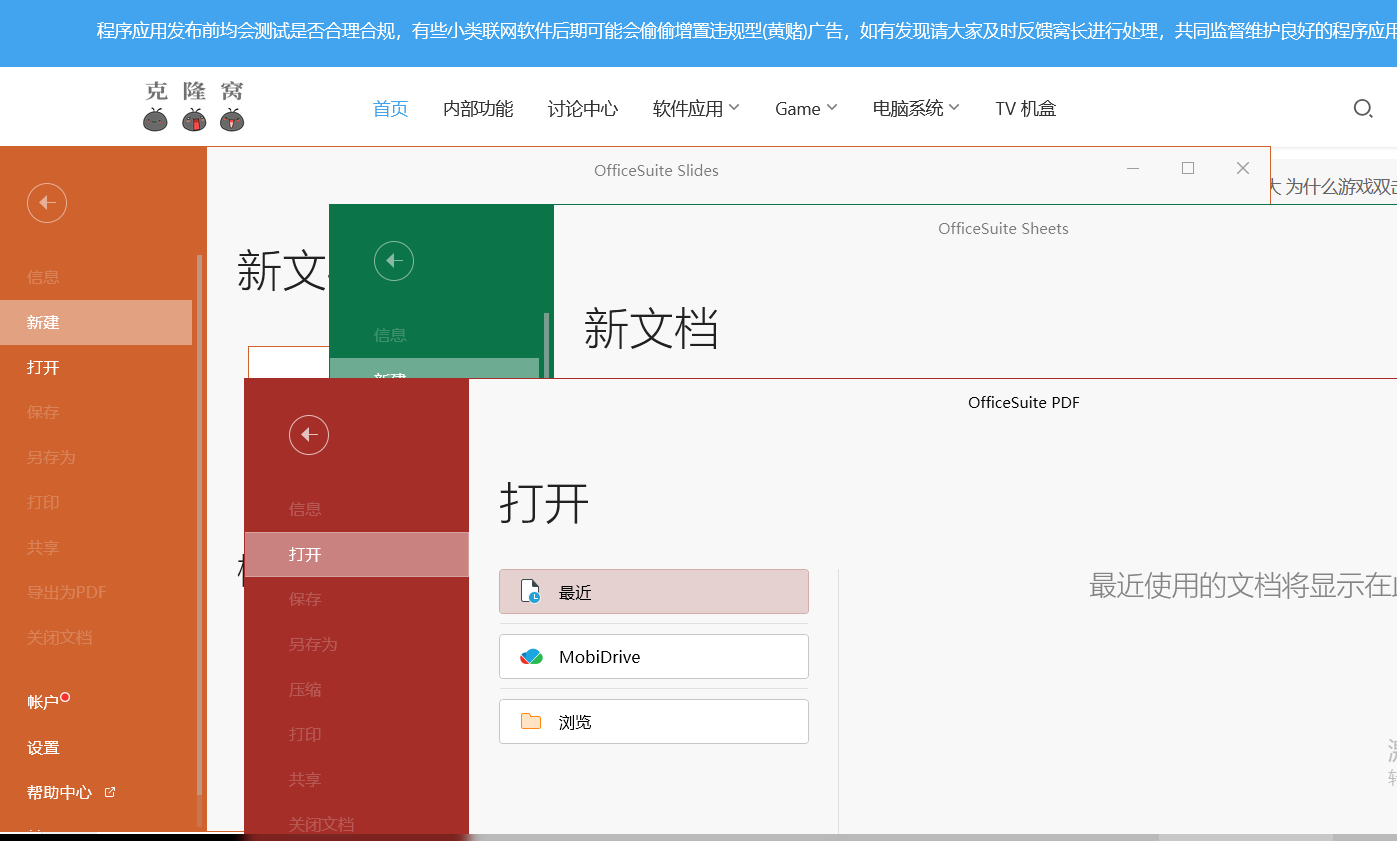Screen dimensions: 1397x841
Task: Click the 打开 heading in PDF window
Action: pyautogui.click(x=544, y=503)
